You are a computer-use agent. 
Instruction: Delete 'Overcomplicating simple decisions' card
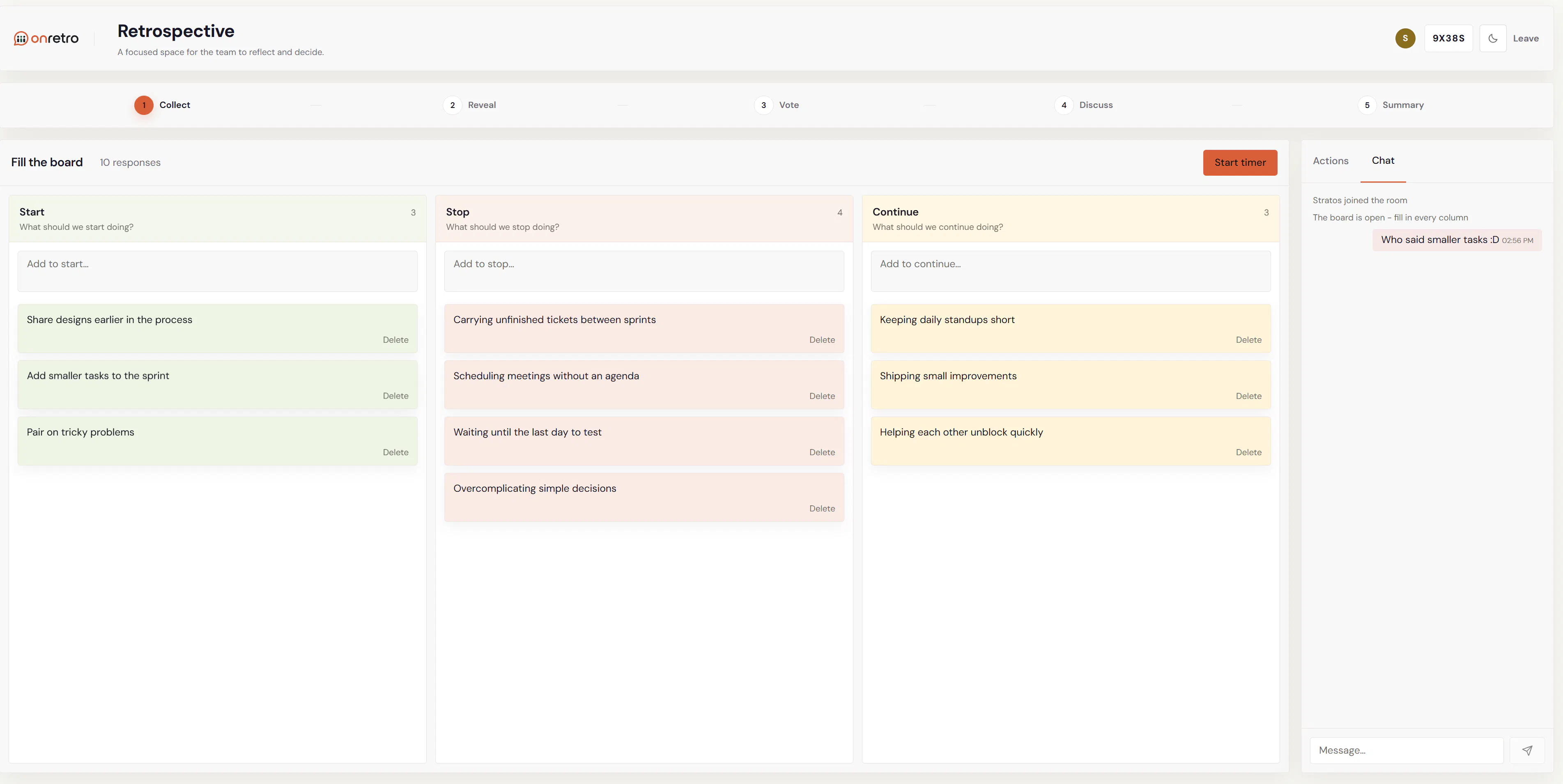[x=822, y=509]
